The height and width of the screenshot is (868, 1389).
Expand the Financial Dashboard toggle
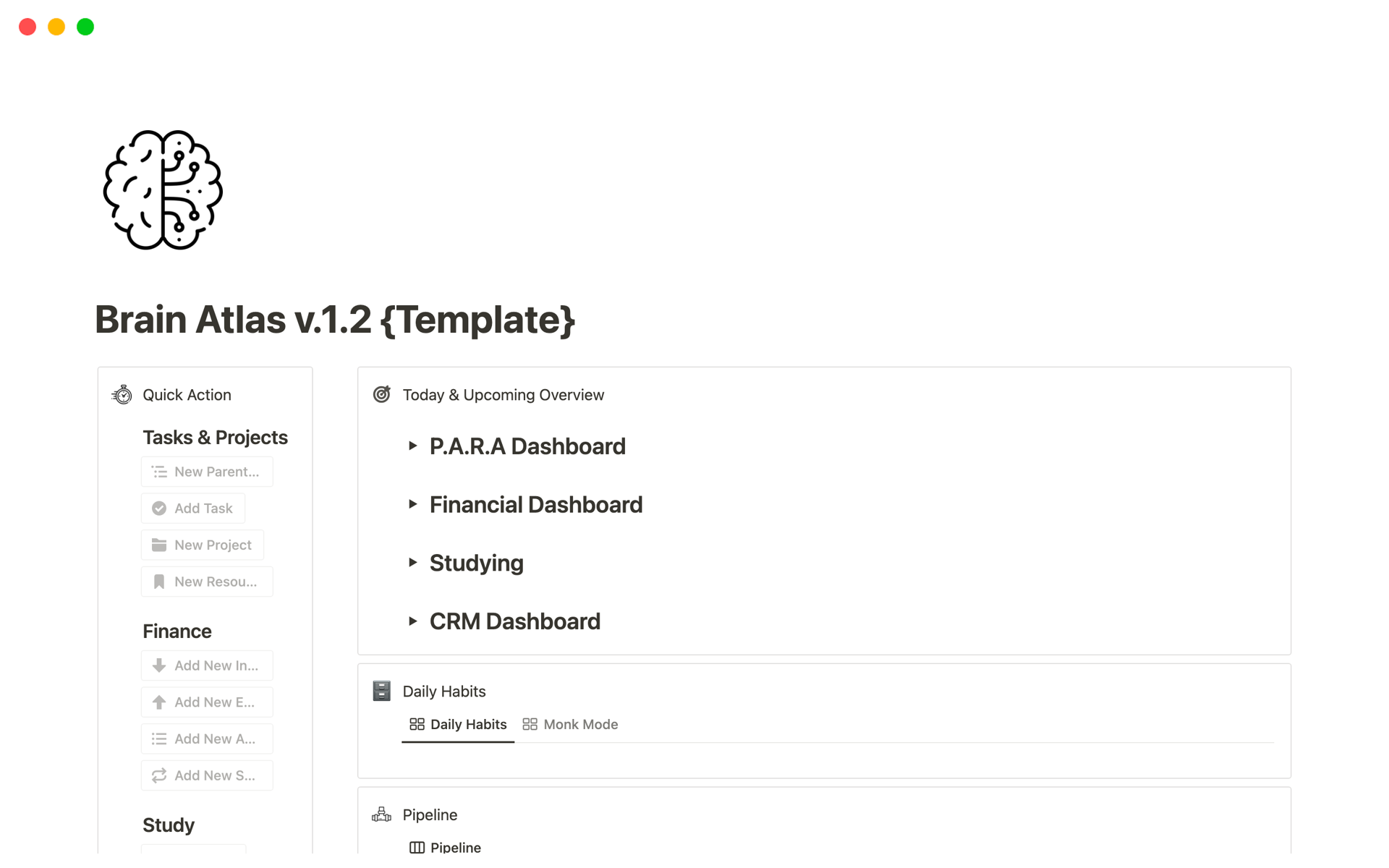[412, 504]
